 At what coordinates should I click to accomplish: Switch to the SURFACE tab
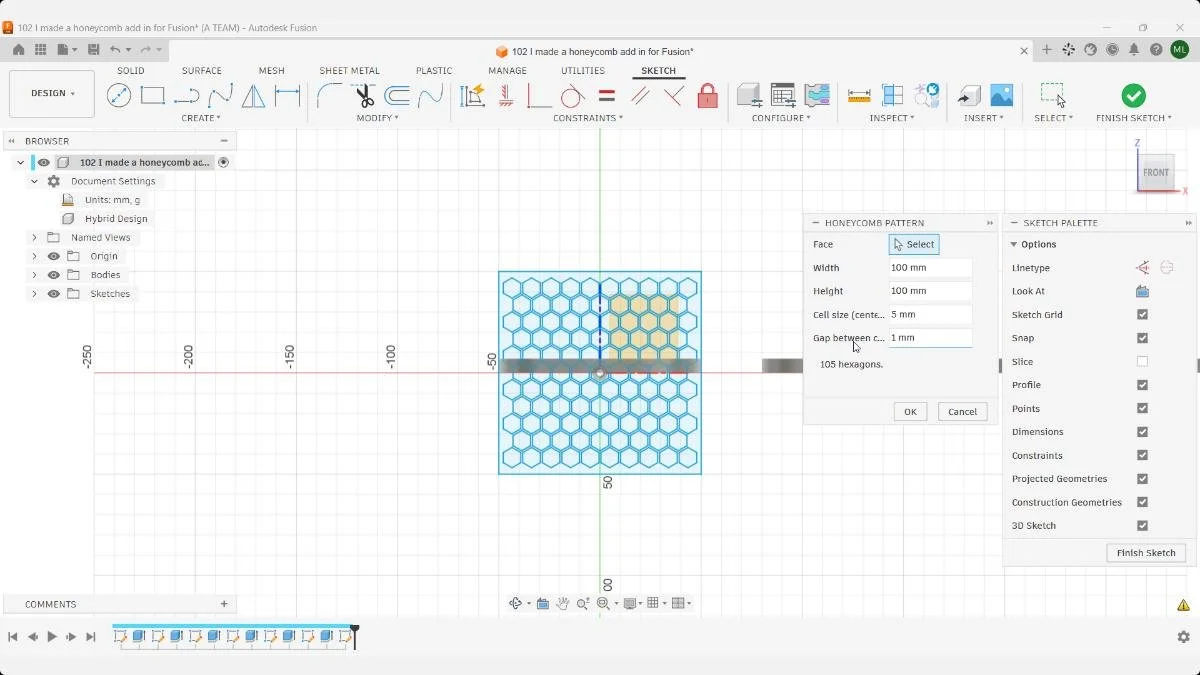tap(202, 71)
